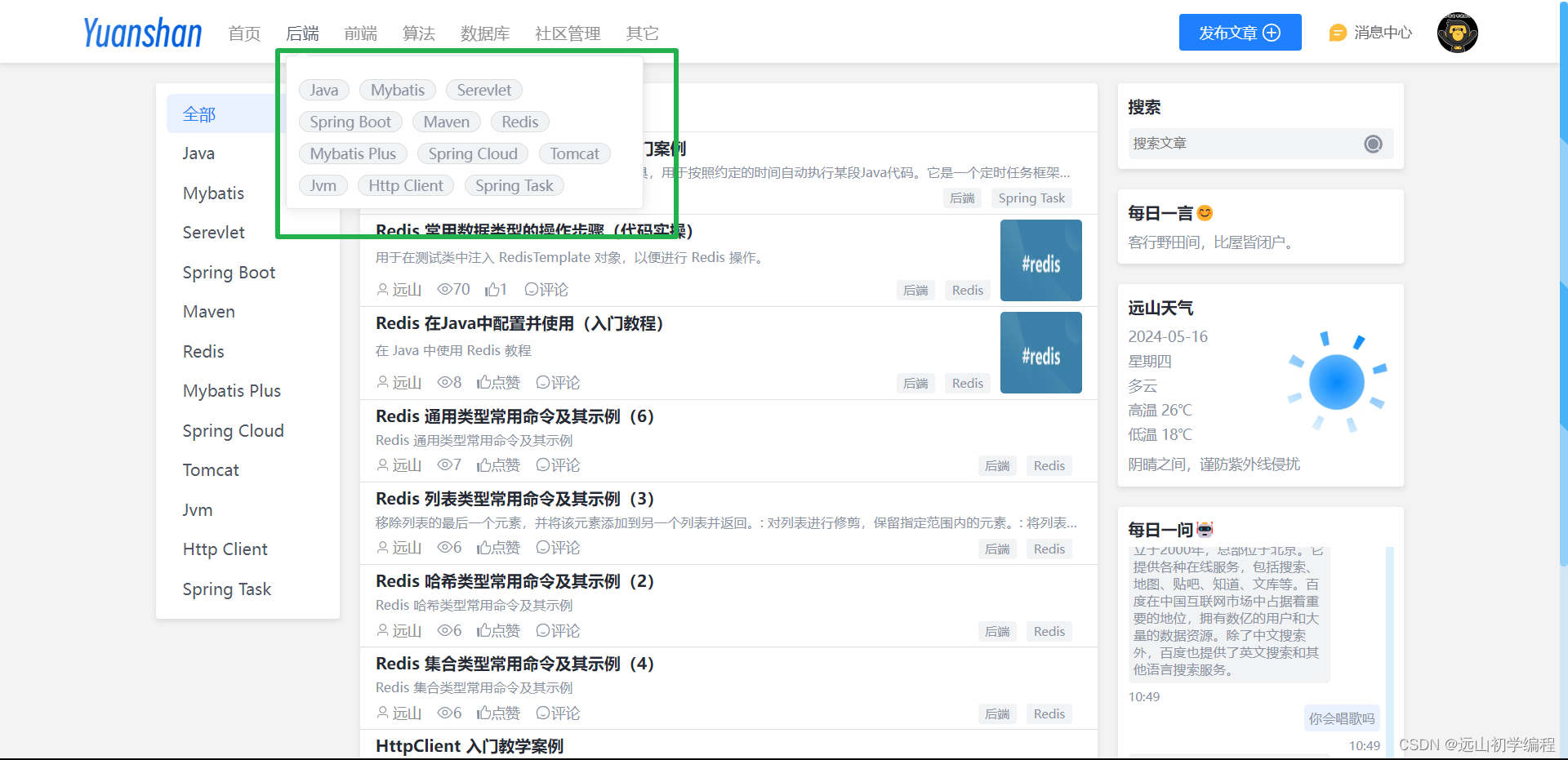Open #redis thumbnail of Redis 在Java中配置 article
The image size is (1568, 760).
tap(1041, 353)
